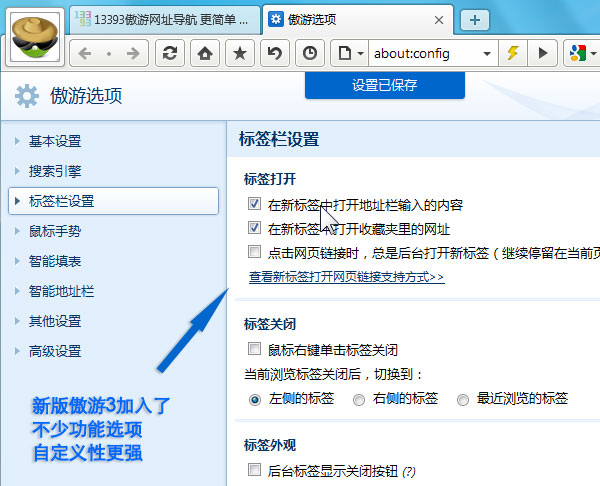Click the (?) help hint after 后台标签显示关闭按钮
600x486 pixels.
[x=409, y=471]
